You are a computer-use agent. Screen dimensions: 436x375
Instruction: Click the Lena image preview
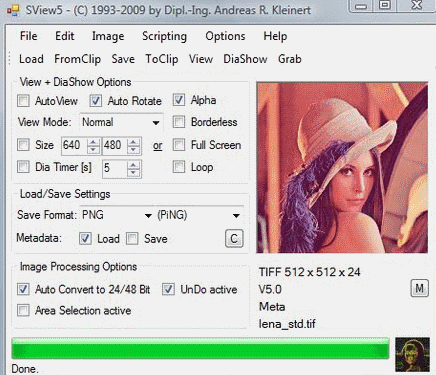(342, 168)
